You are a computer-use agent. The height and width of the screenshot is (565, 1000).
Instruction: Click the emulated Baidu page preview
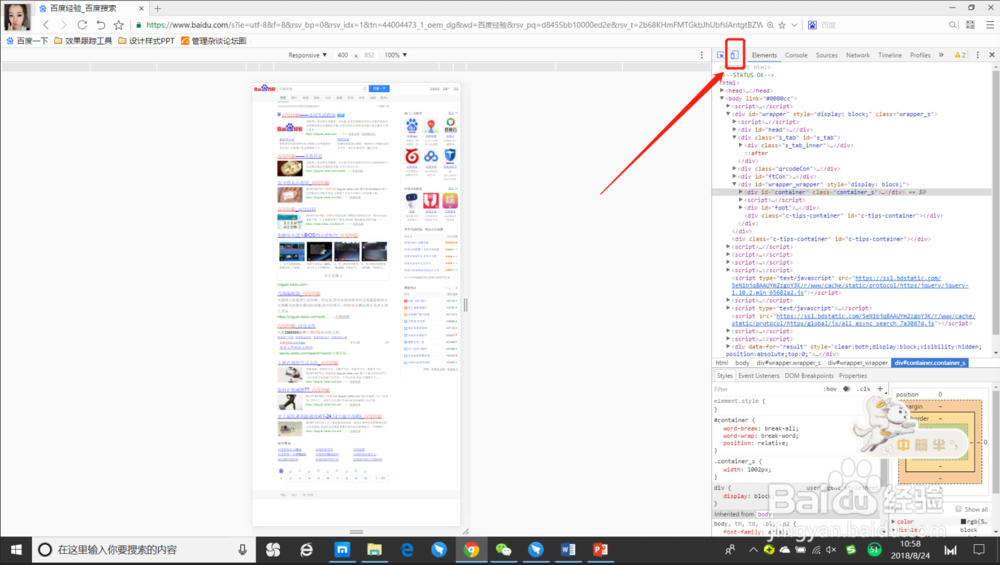pos(356,304)
